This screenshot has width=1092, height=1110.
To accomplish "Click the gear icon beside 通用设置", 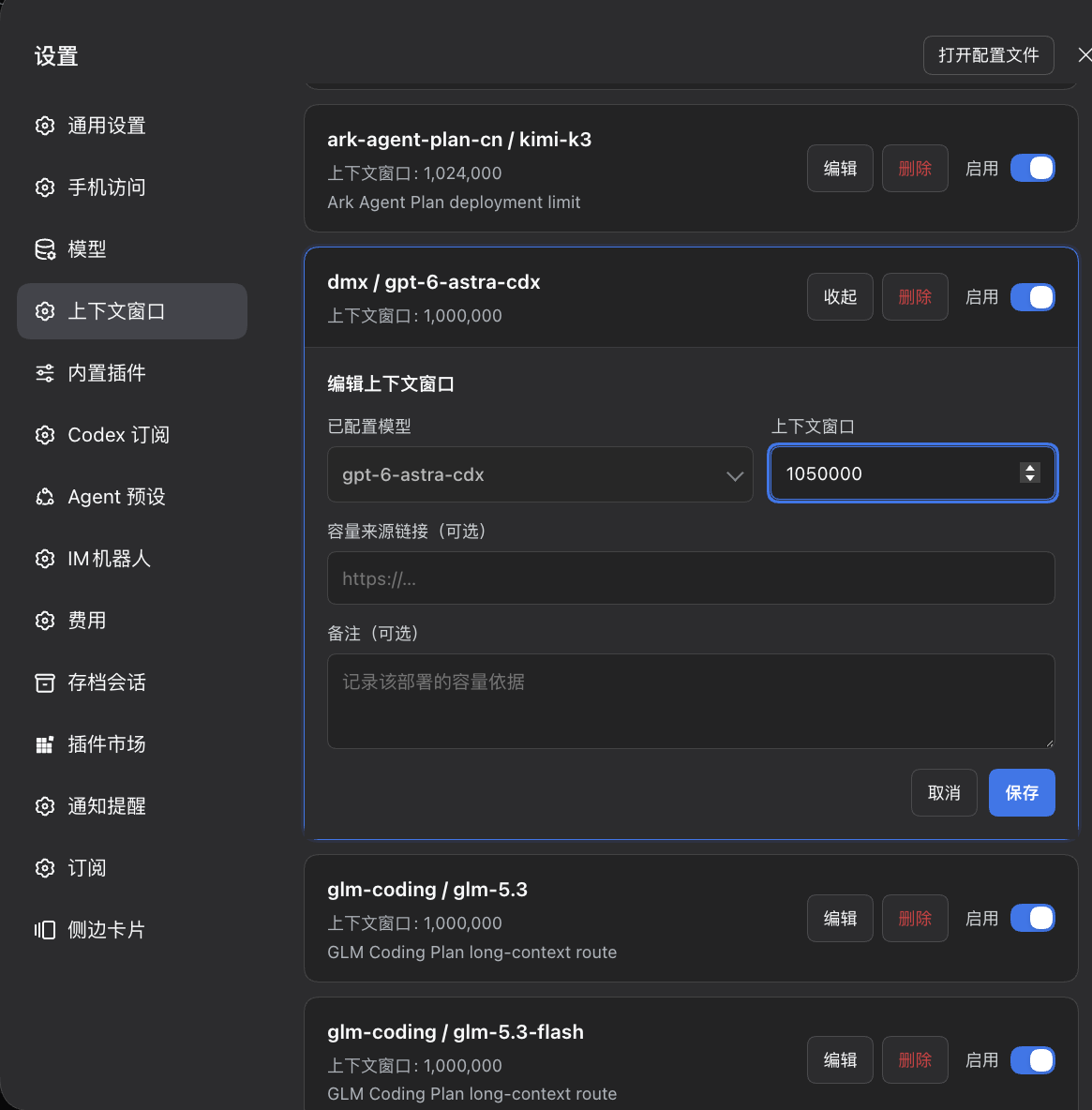I will pyautogui.click(x=45, y=126).
